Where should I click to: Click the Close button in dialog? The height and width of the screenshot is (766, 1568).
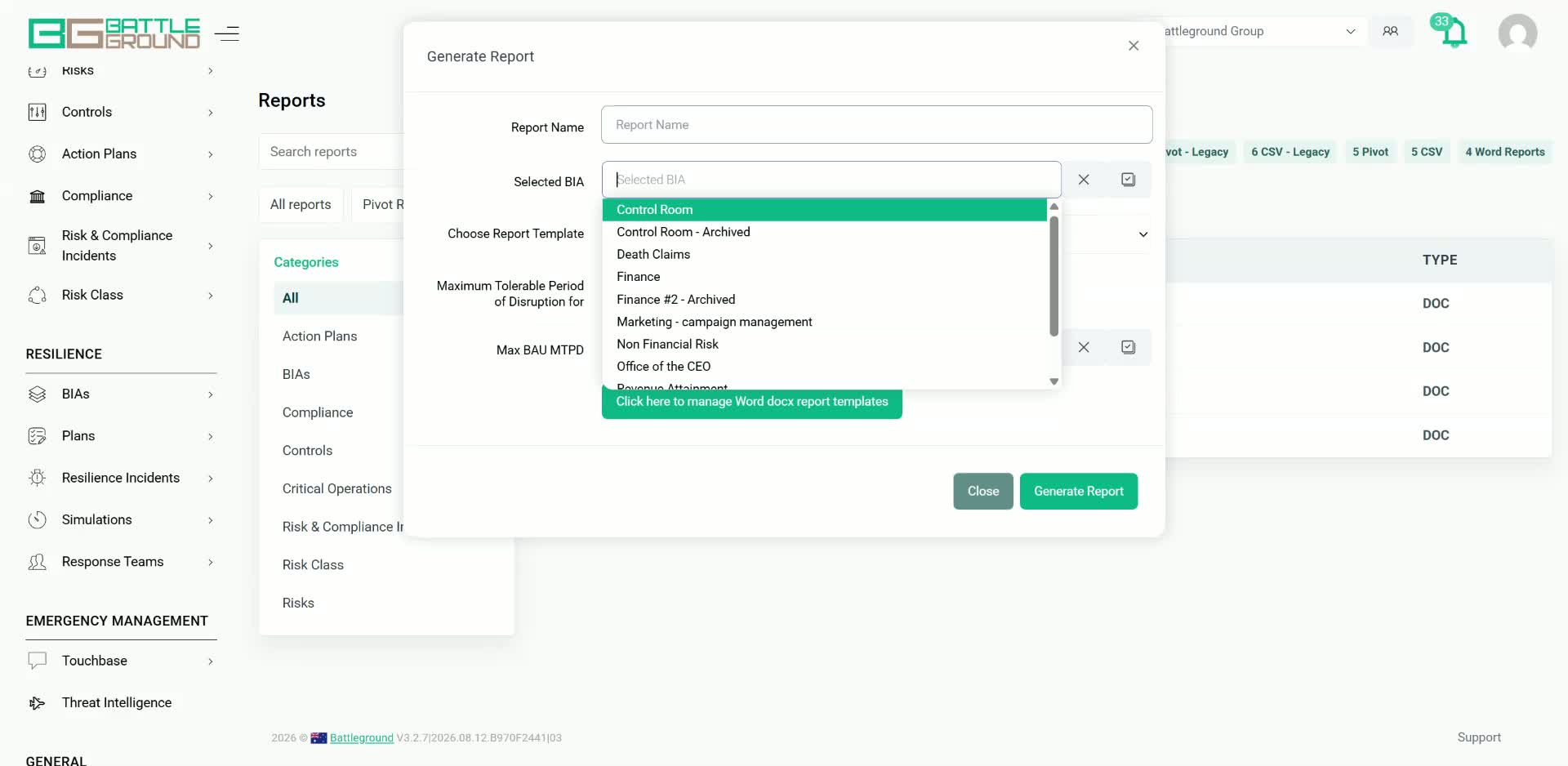(983, 491)
